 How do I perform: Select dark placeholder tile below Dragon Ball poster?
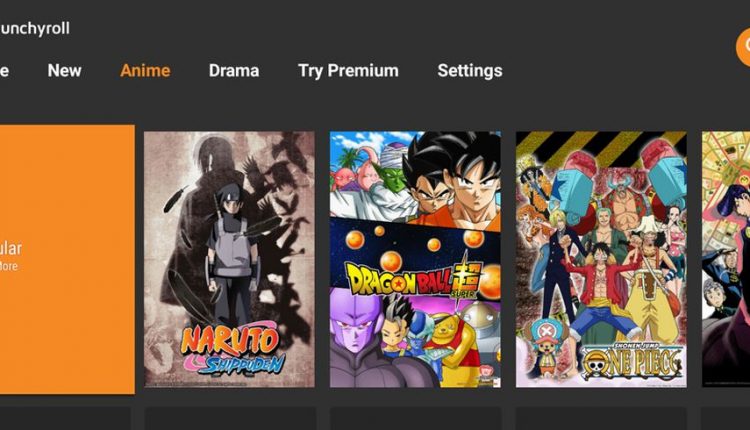pos(415,419)
